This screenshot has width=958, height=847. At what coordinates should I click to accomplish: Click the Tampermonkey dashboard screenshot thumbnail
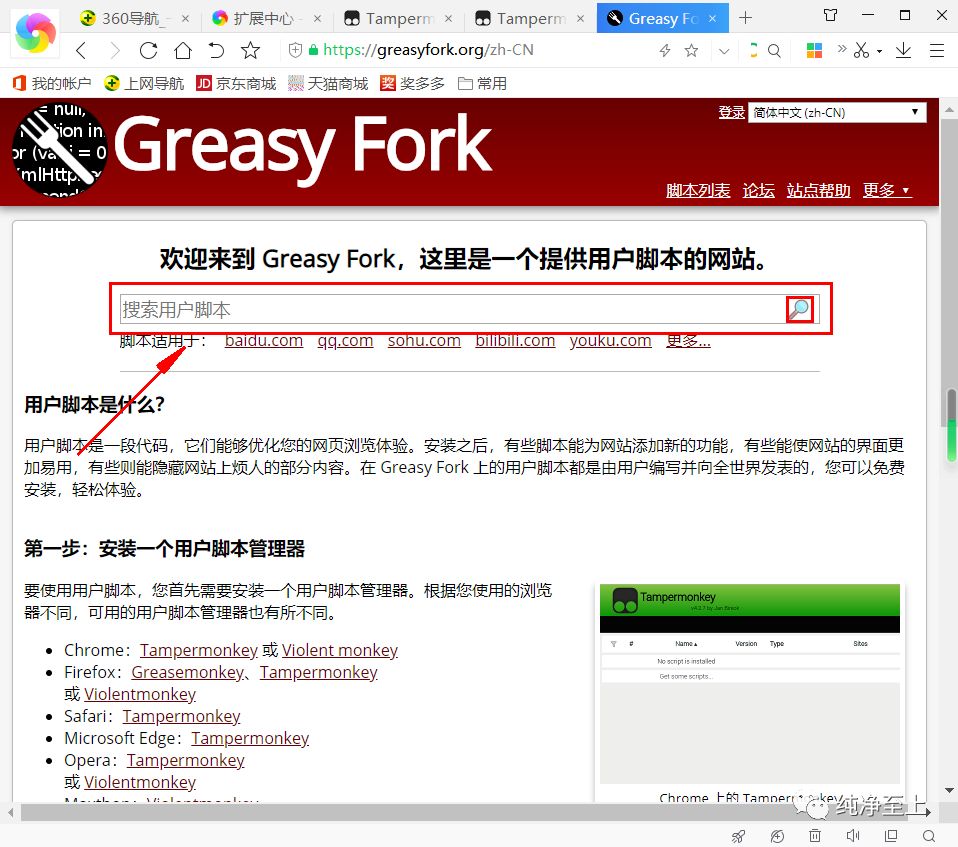pyautogui.click(x=750, y=684)
